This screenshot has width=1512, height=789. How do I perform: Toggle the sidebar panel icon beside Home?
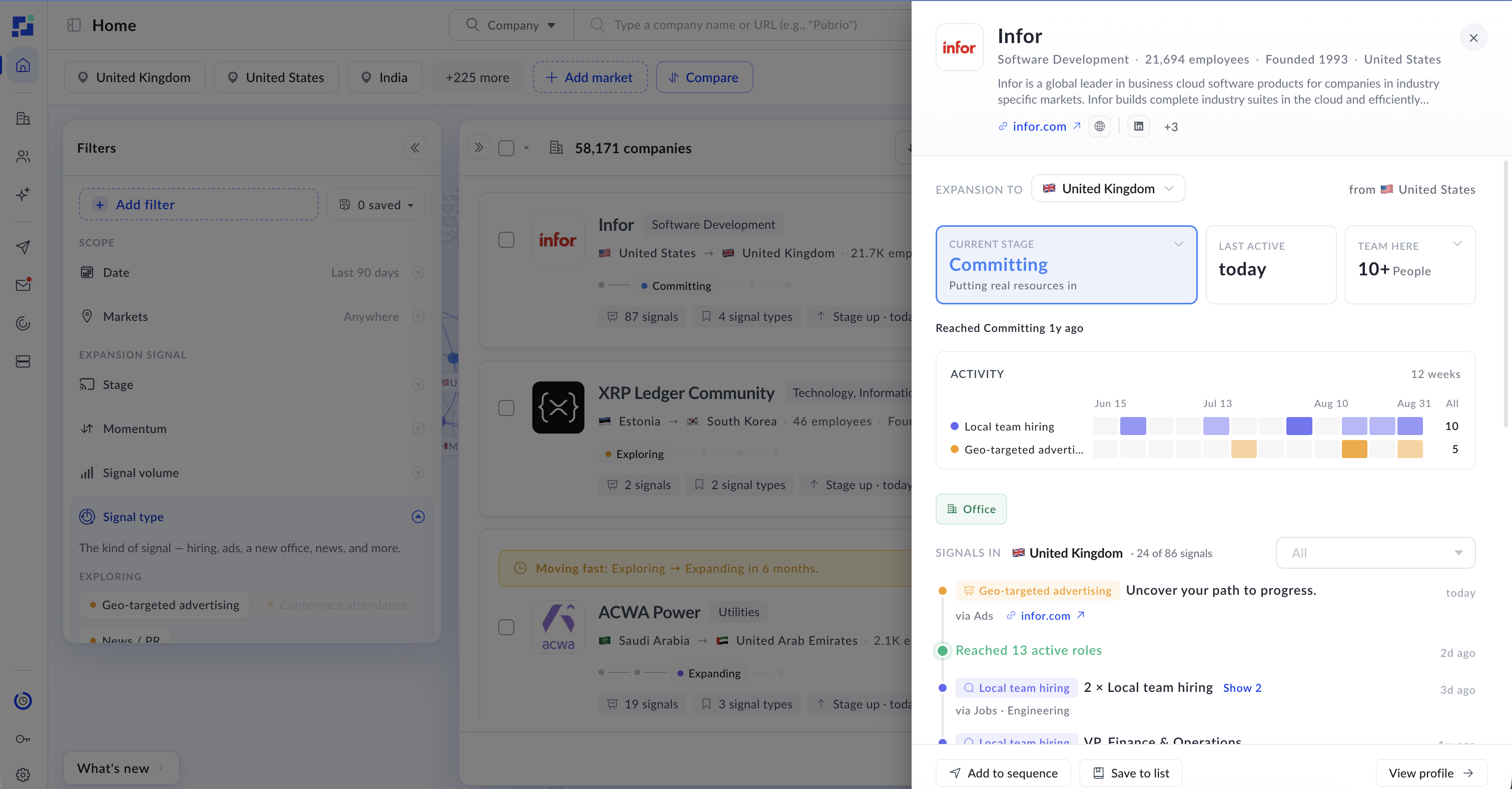tap(74, 25)
